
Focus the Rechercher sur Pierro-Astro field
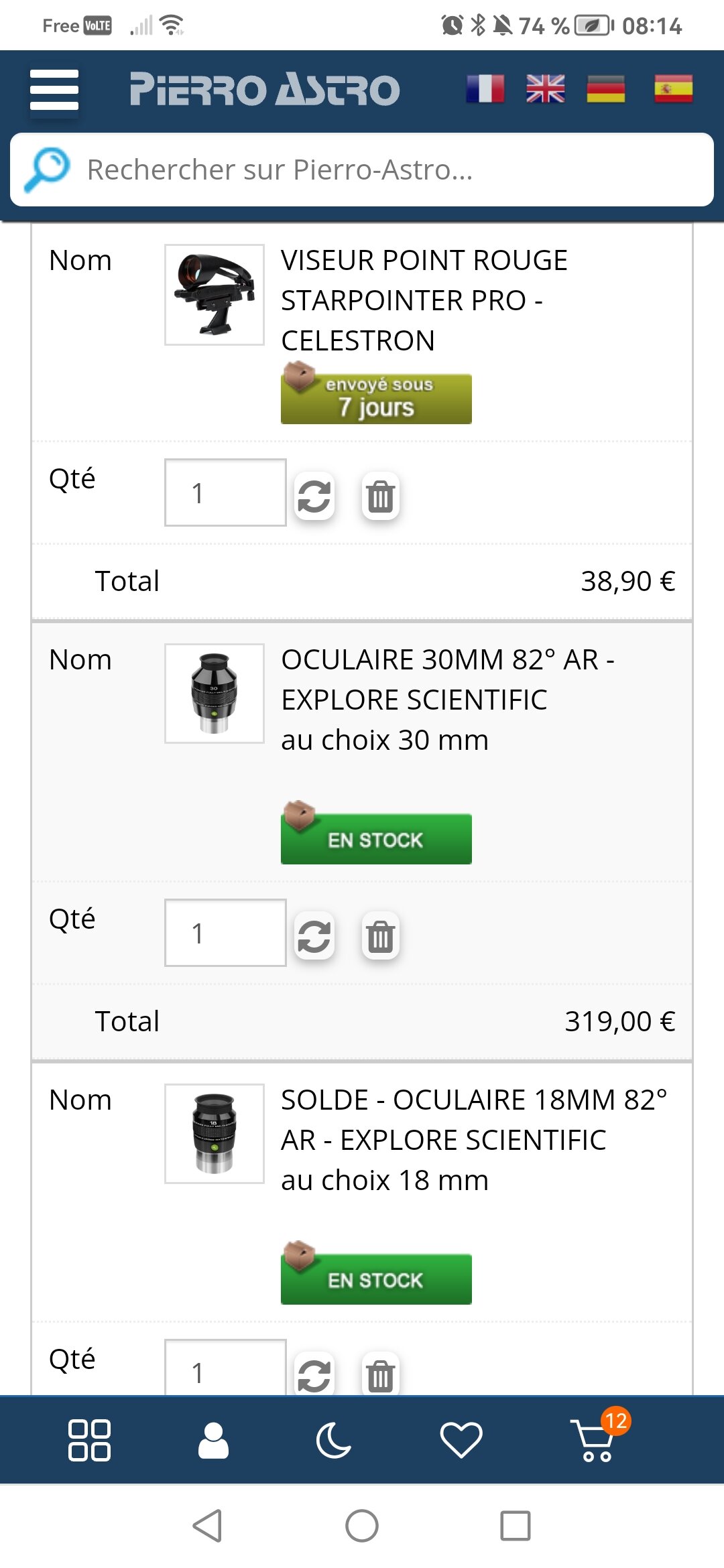(x=396, y=170)
